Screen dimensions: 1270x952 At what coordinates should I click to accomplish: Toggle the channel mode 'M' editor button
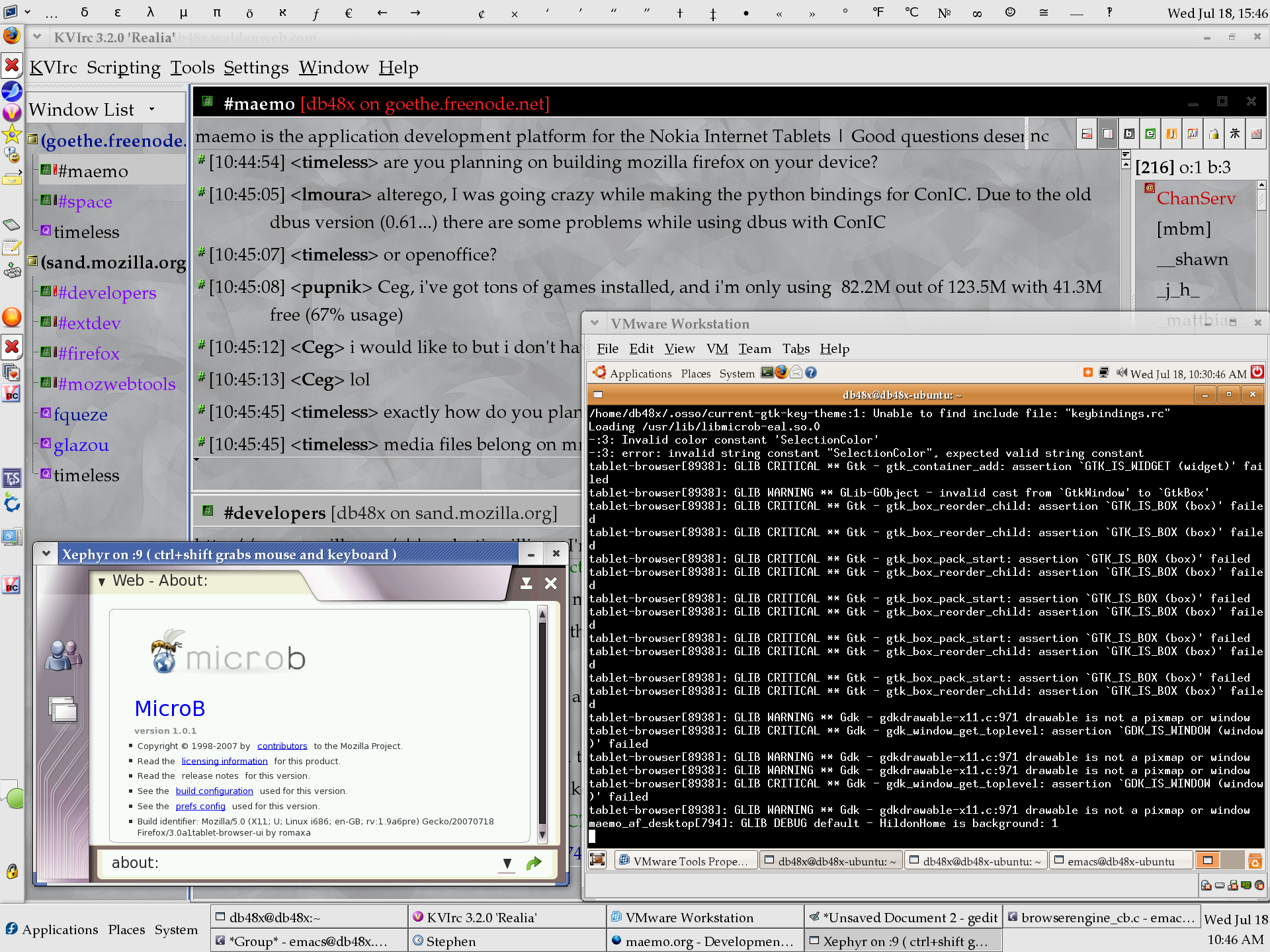click(x=1193, y=134)
